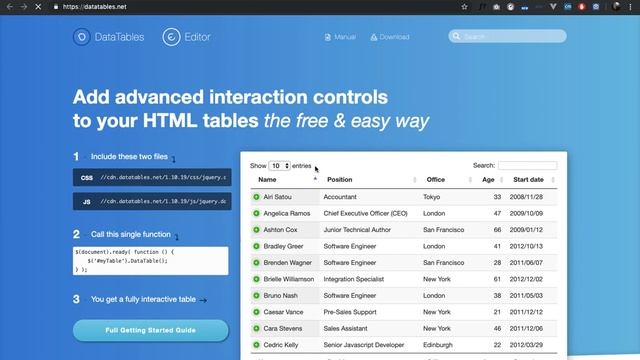The image size is (640, 360).
Task: Click the site search field
Action: tap(507, 36)
